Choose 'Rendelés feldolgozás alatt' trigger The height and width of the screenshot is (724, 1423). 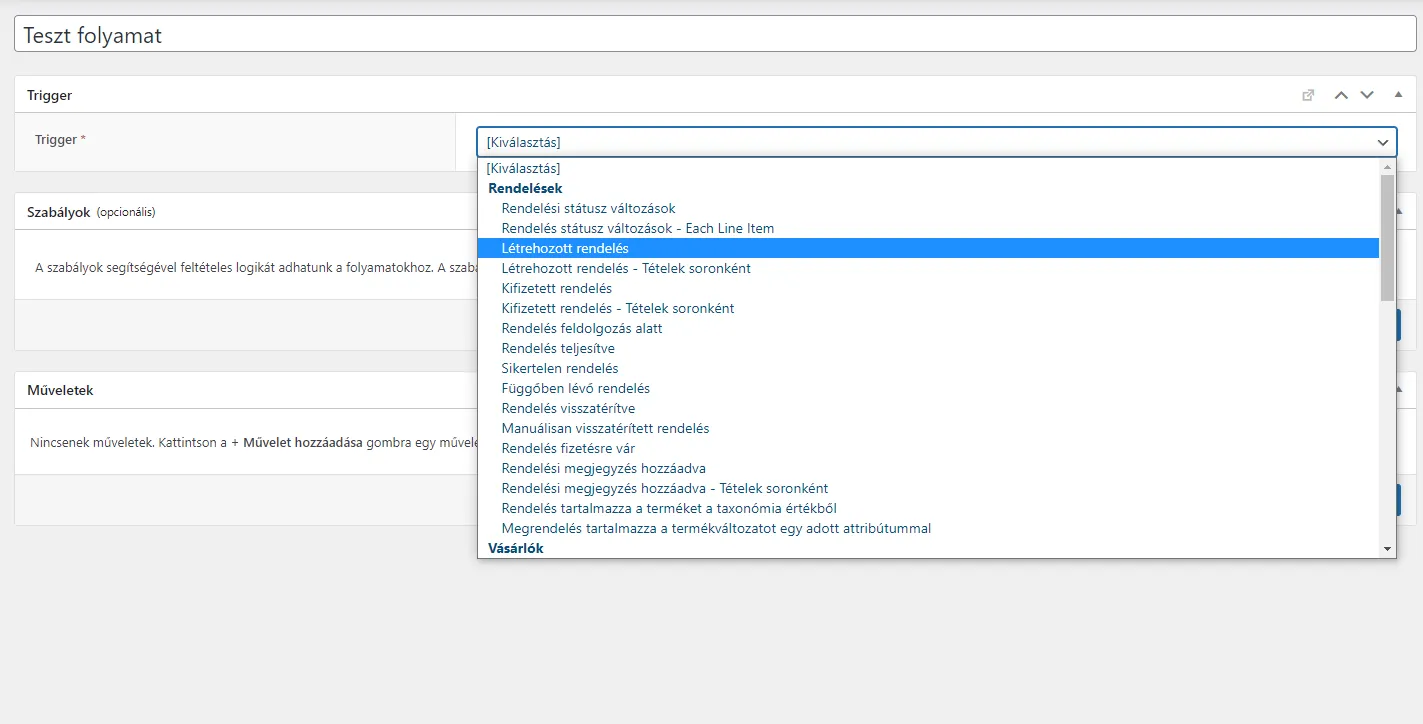coord(928,328)
